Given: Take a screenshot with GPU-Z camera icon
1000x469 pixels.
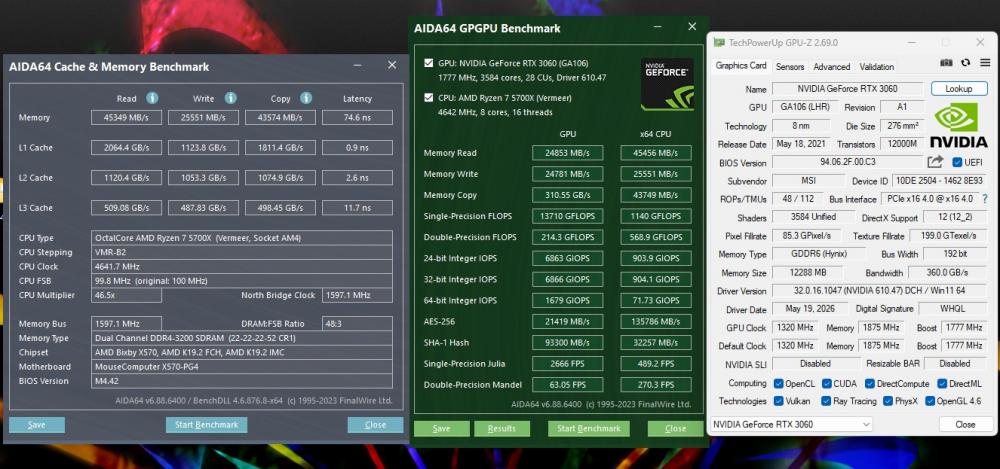Looking at the screenshot, I should [x=946, y=63].
